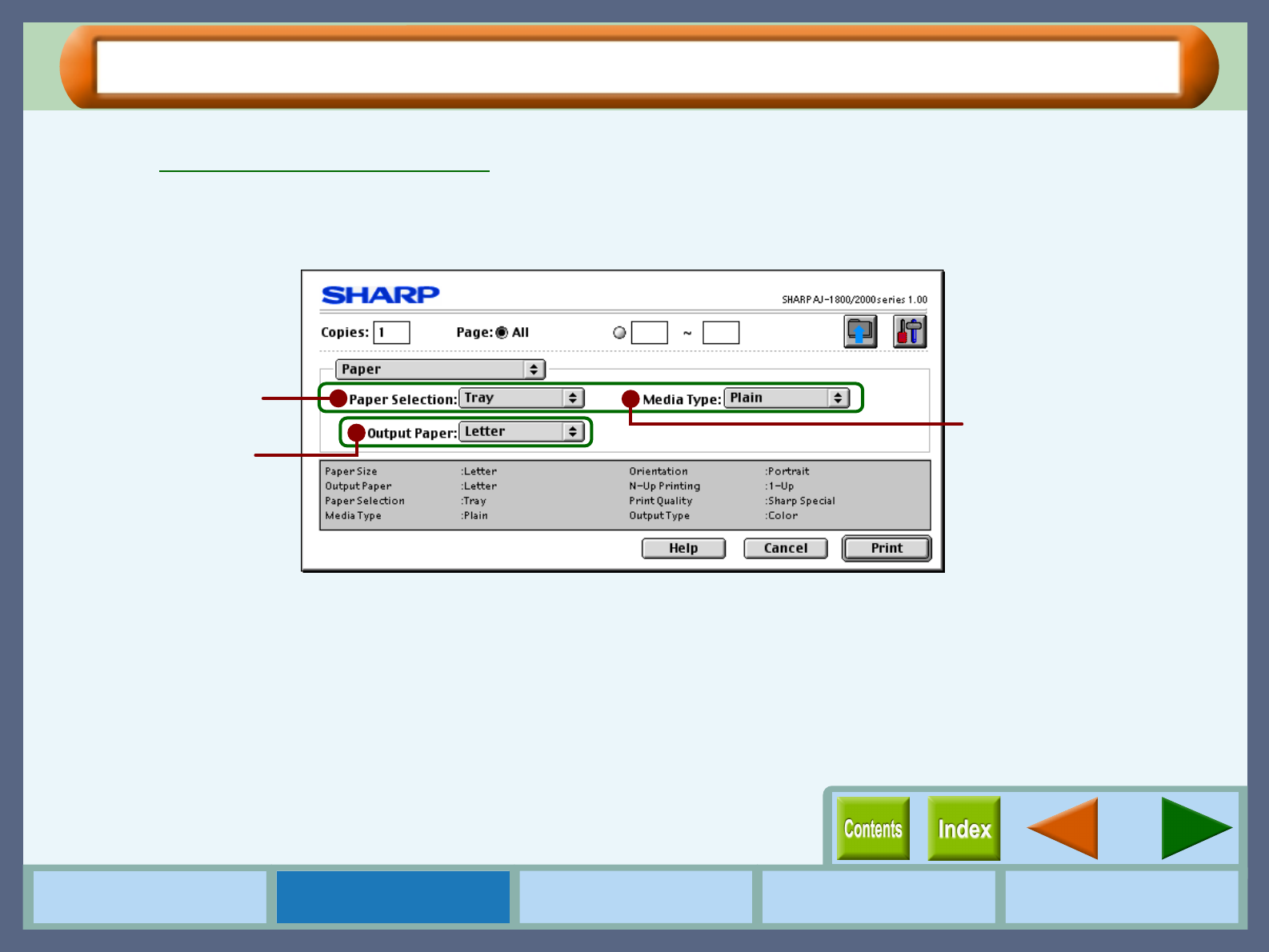Click the Cancel button
Image resolution: width=1269 pixels, height=952 pixels.
pyautogui.click(x=785, y=548)
